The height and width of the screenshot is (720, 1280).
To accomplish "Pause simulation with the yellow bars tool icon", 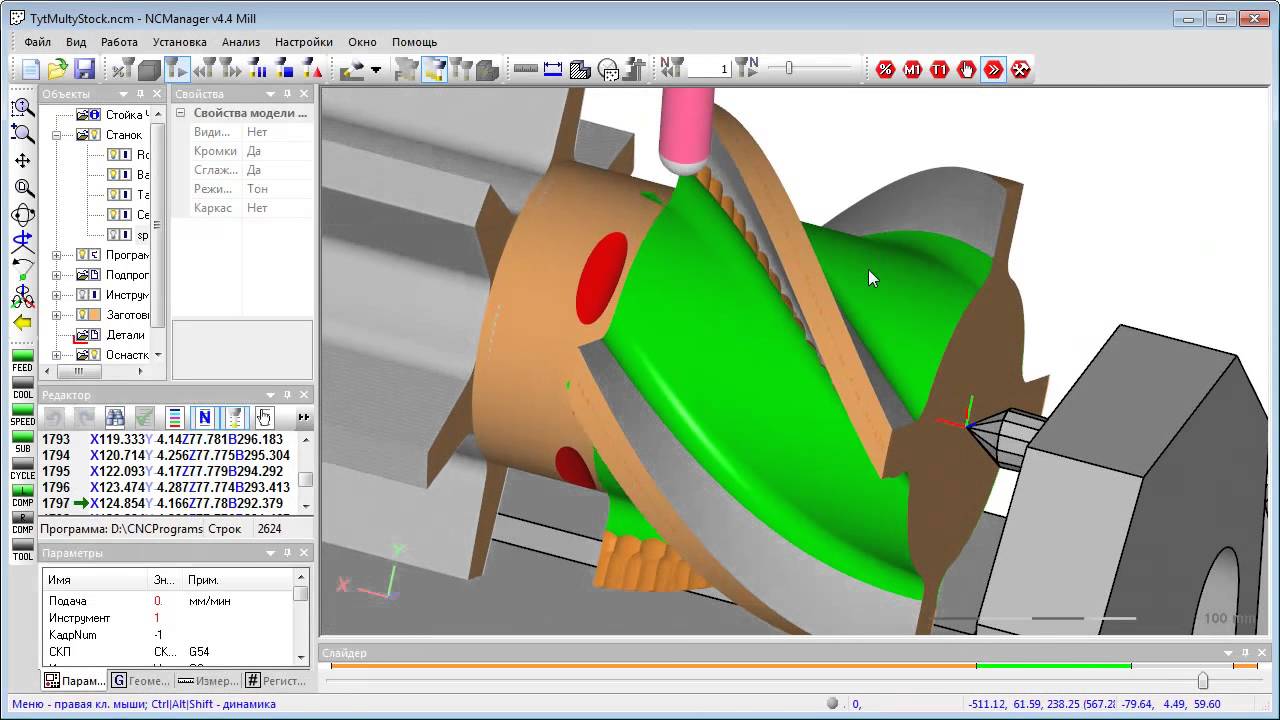I will click(x=258, y=69).
